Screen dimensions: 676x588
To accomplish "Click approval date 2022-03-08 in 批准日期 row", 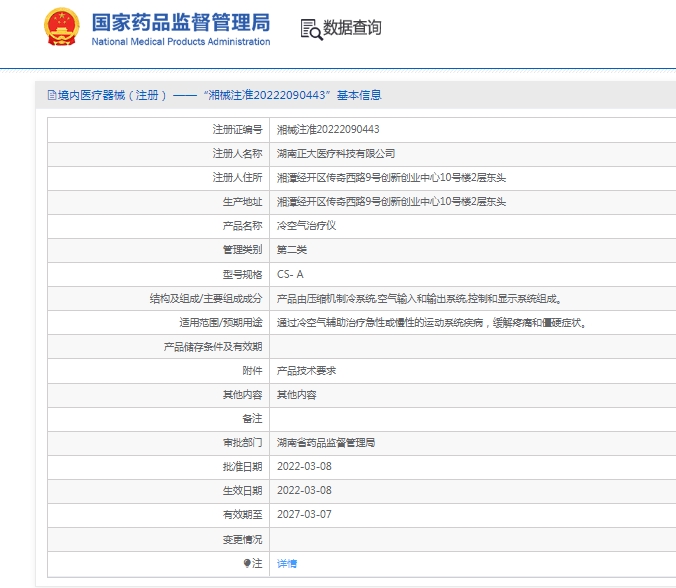I will click(304, 466).
